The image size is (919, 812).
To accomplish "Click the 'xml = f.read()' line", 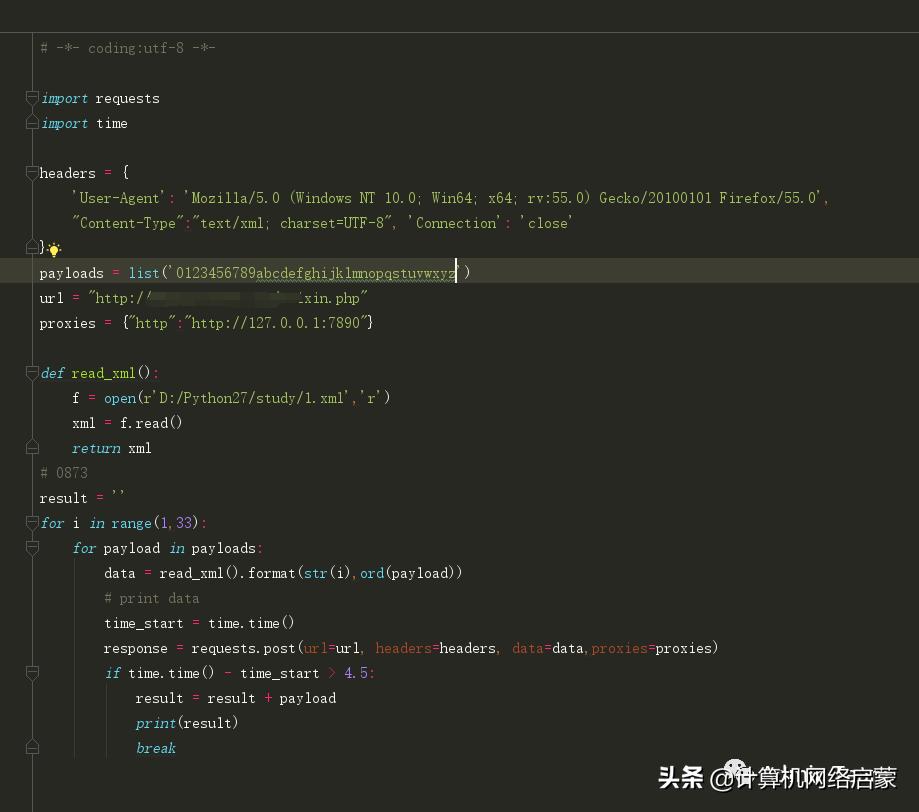I will (x=127, y=423).
